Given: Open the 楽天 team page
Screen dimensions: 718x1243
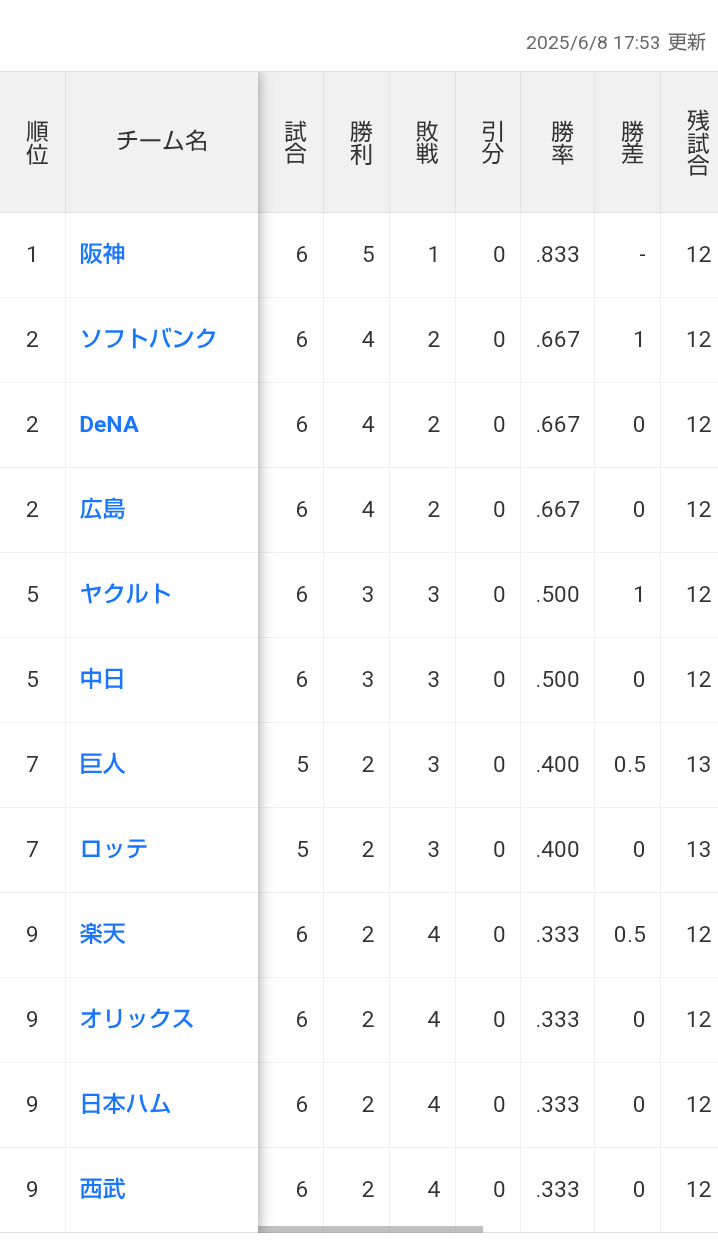Looking at the screenshot, I should 102,934.
